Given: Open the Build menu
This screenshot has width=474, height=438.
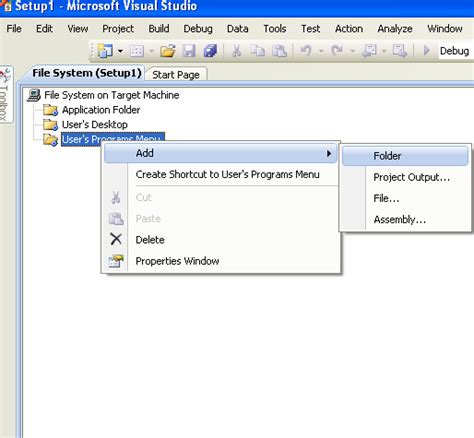Looking at the screenshot, I should [x=159, y=29].
